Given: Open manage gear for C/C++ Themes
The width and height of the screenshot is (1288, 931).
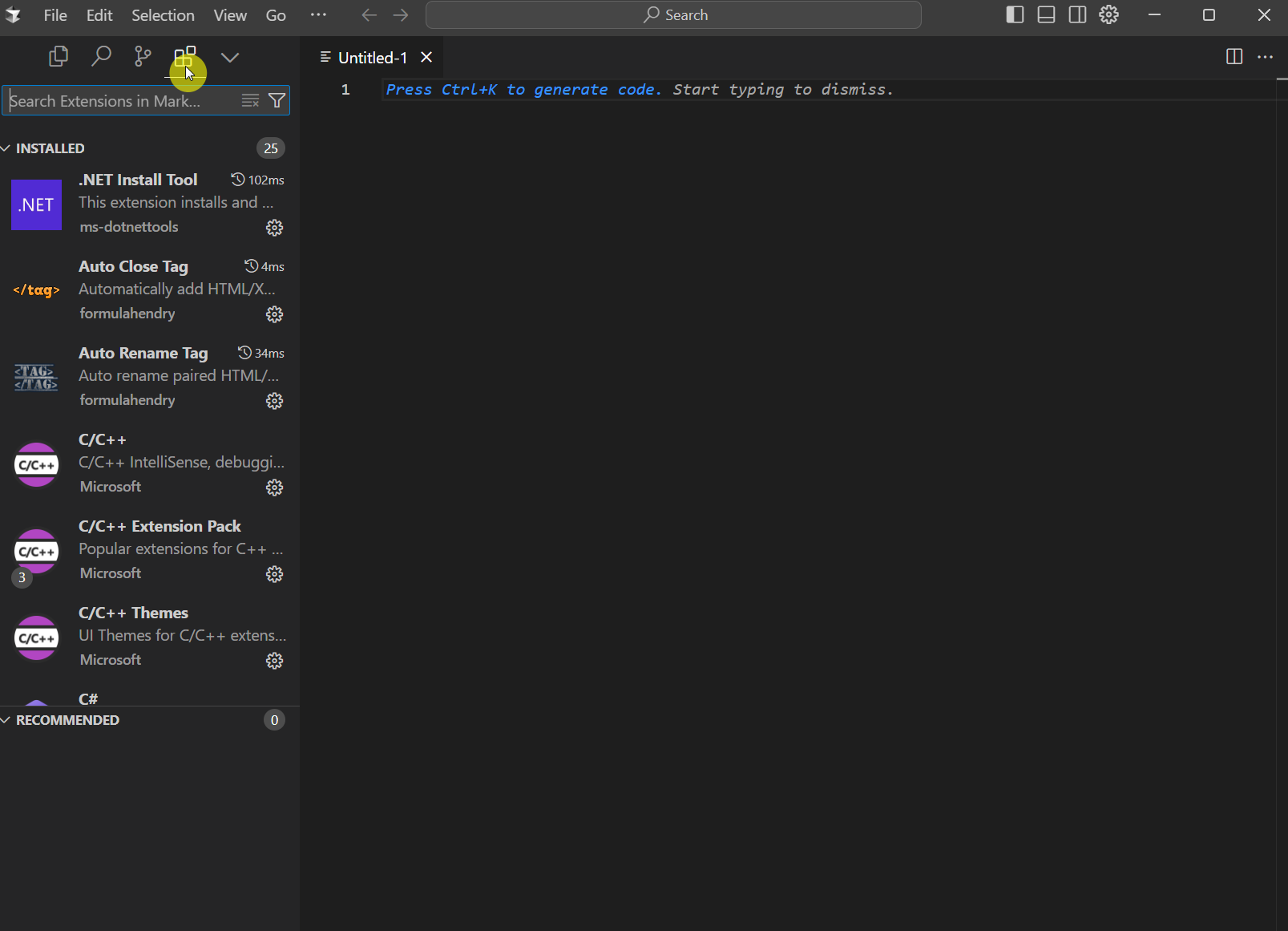Looking at the screenshot, I should (x=275, y=661).
